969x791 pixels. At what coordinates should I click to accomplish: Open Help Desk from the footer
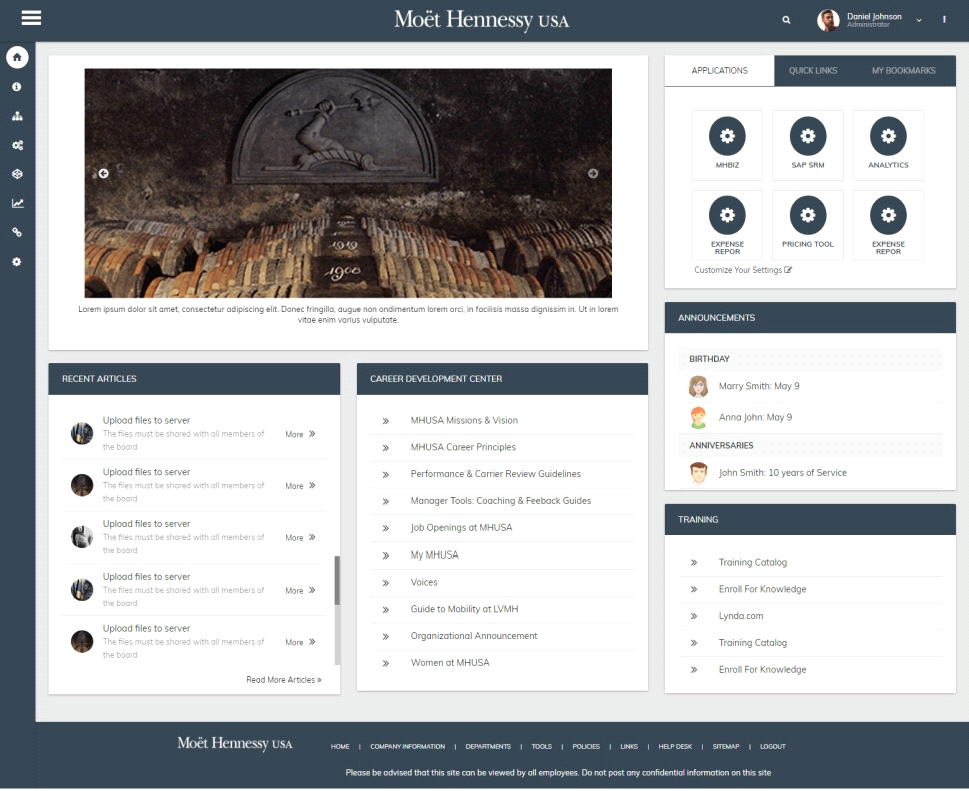pyautogui.click(x=675, y=747)
